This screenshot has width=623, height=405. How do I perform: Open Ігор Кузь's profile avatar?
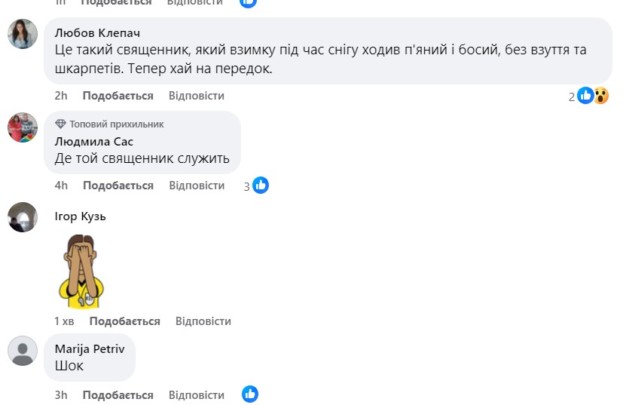[22, 217]
